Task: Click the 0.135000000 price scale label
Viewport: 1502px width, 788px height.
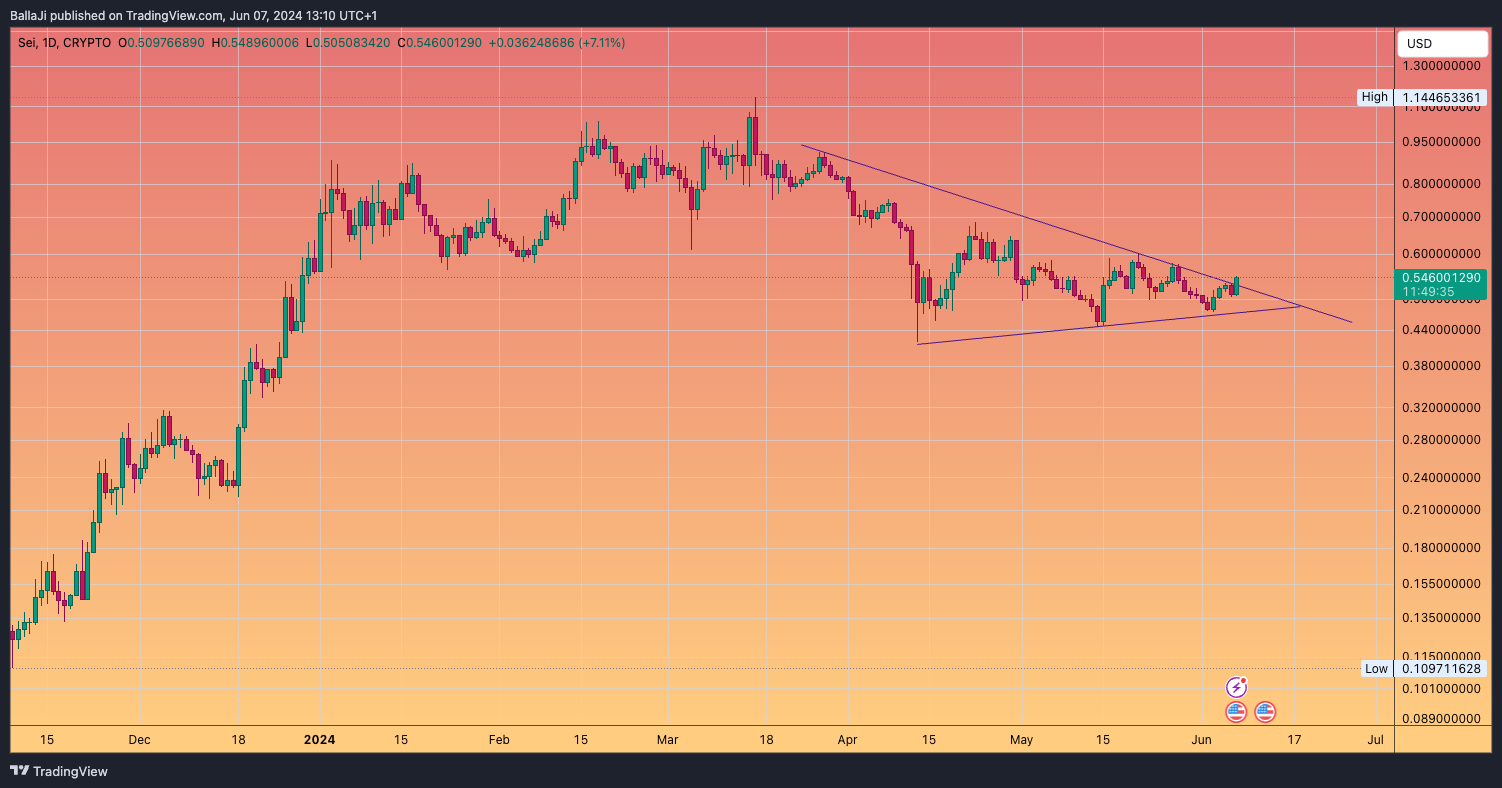Action: pos(1443,618)
